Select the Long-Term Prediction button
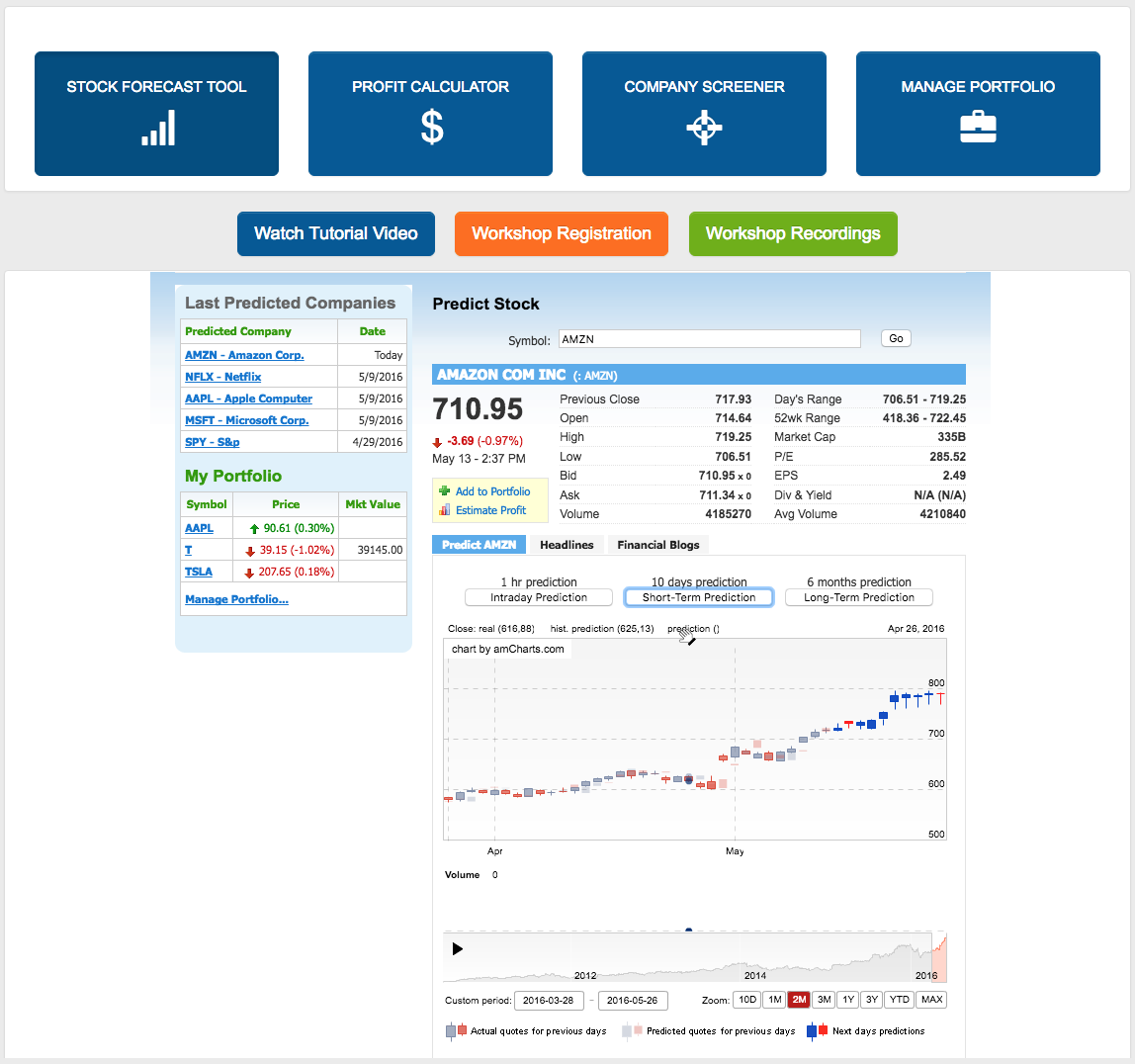 [858, 597]
